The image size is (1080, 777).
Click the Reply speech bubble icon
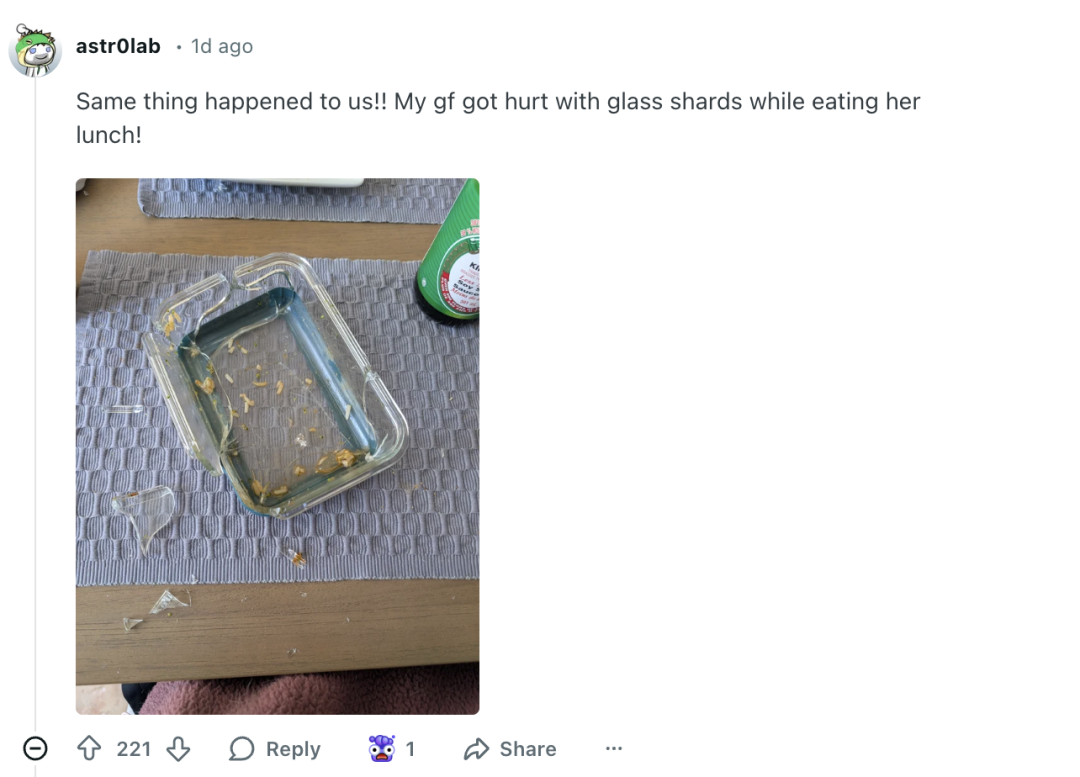click(x=242, y=749)
